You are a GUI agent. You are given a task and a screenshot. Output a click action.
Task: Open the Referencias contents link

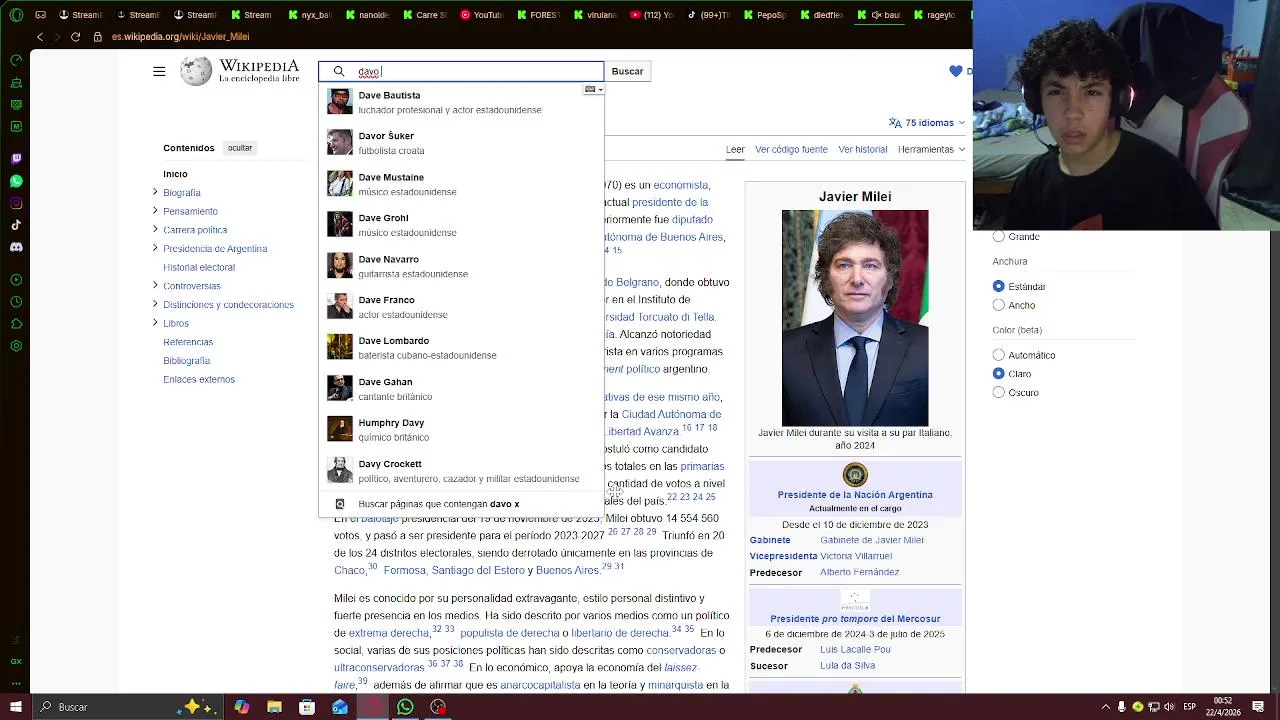point(188,342)
